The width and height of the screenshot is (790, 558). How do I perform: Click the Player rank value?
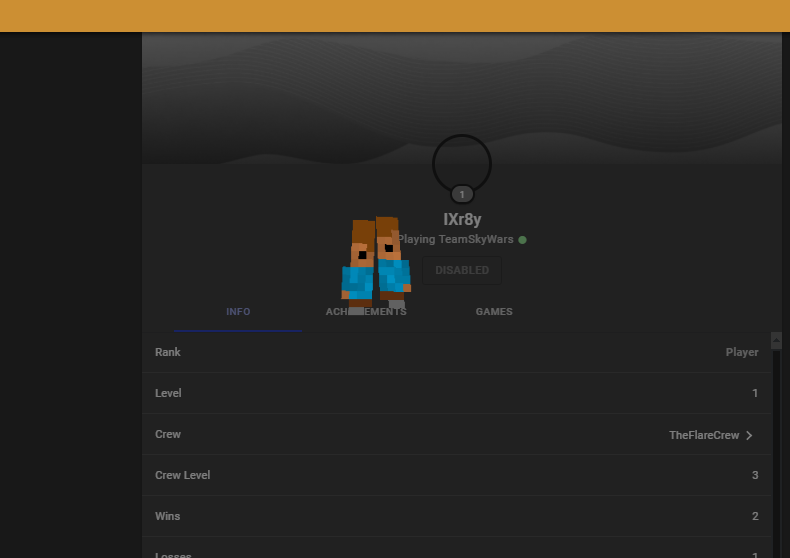742,352
